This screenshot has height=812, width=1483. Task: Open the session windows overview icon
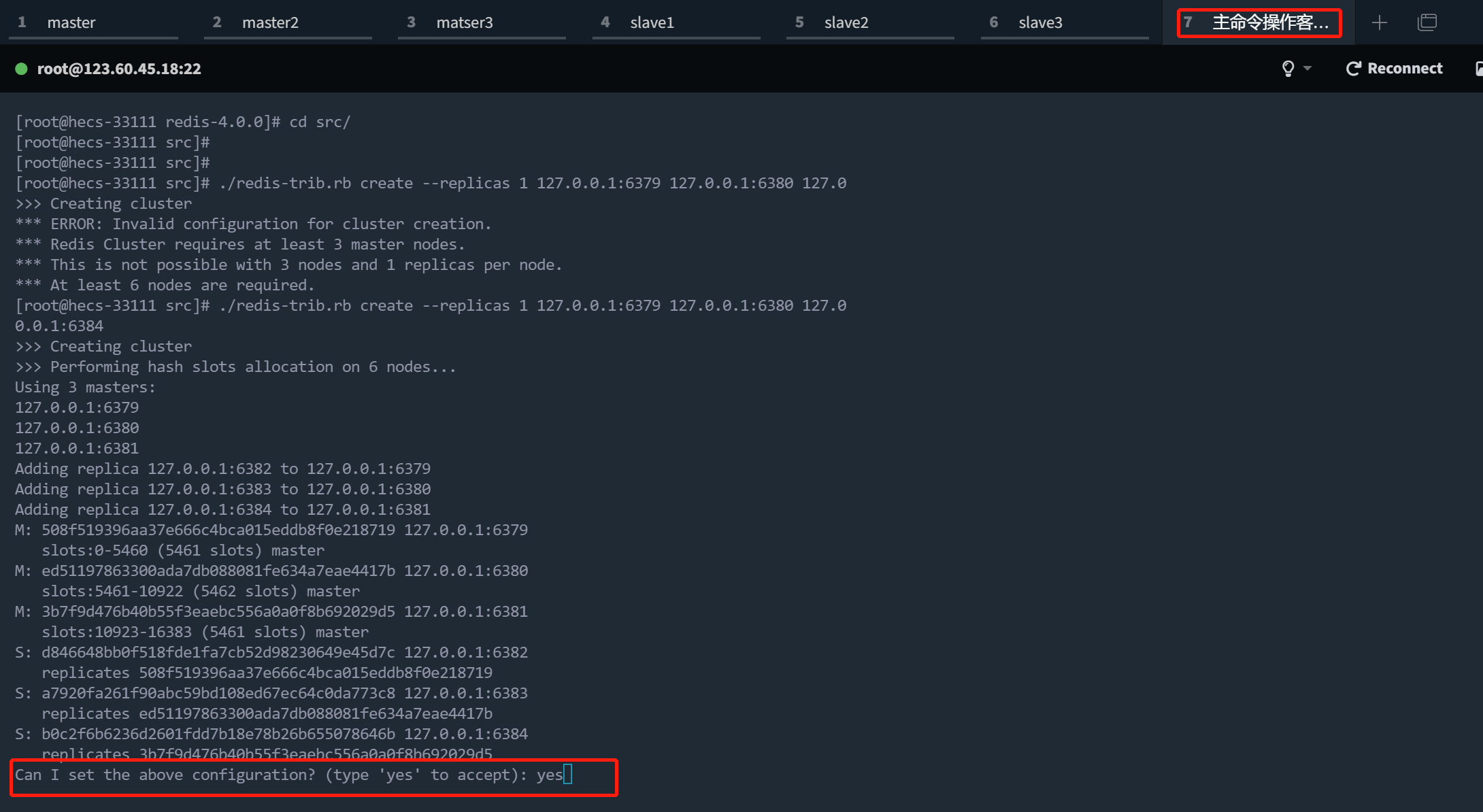(1427, 22)
